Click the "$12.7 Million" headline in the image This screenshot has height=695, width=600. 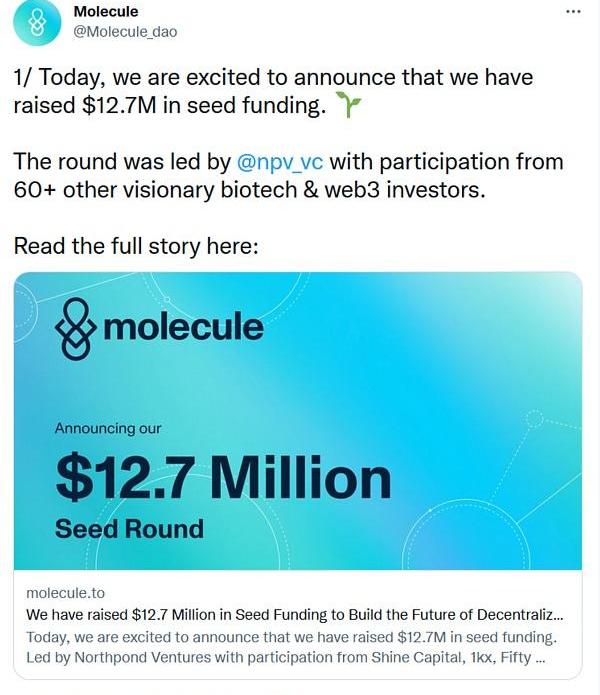223,478
